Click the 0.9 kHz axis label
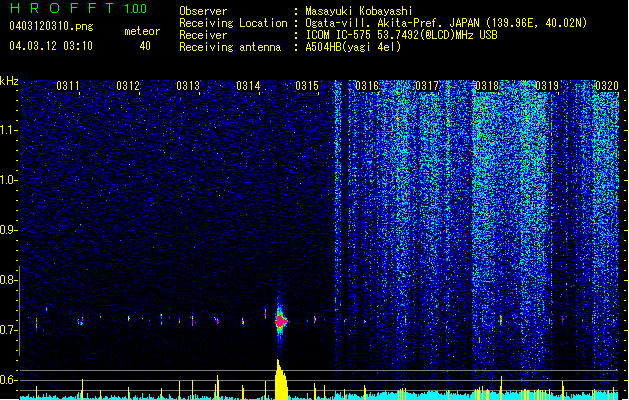The image size is (629, 400). point(8,230)
